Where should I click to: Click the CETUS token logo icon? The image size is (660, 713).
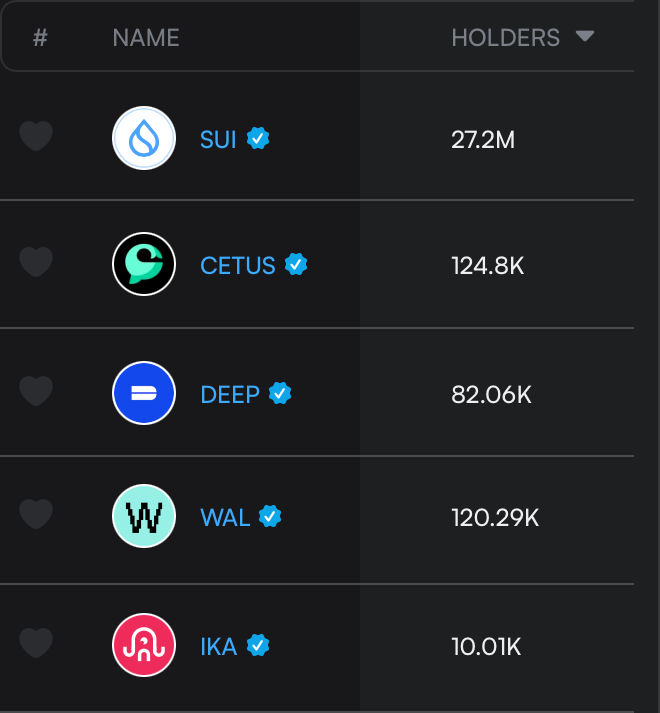tap(144, 265)
